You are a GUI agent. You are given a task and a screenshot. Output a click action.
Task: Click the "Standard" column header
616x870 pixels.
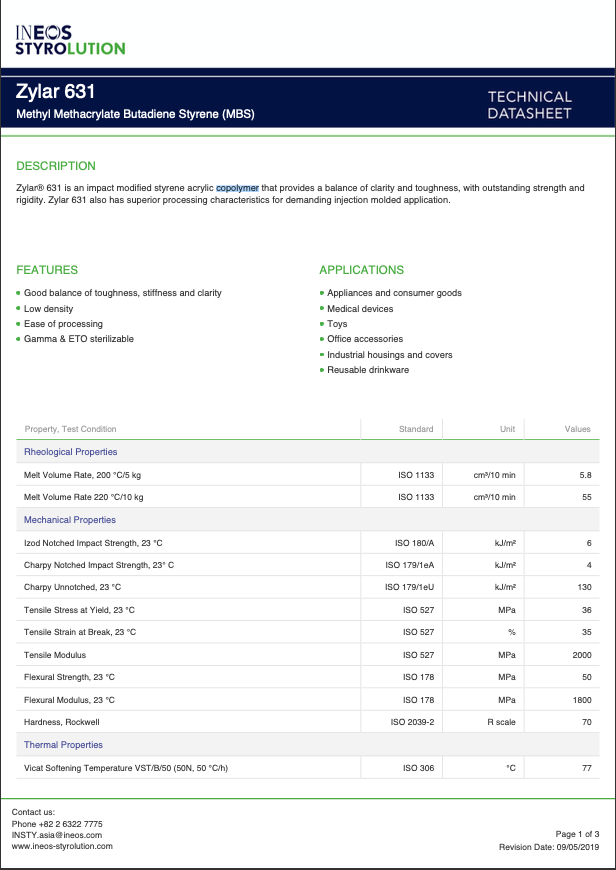coord(416,429)
